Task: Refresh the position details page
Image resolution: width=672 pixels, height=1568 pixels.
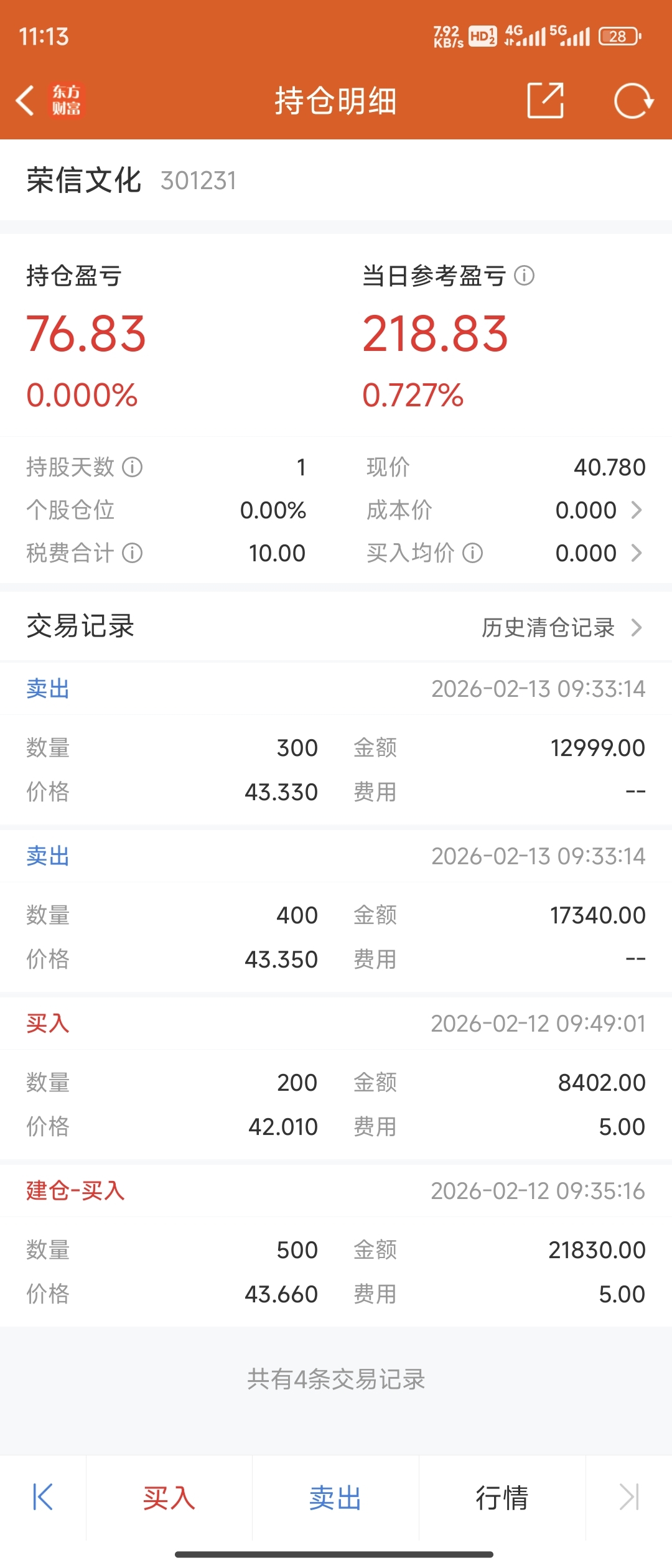Action: (633, 100)
